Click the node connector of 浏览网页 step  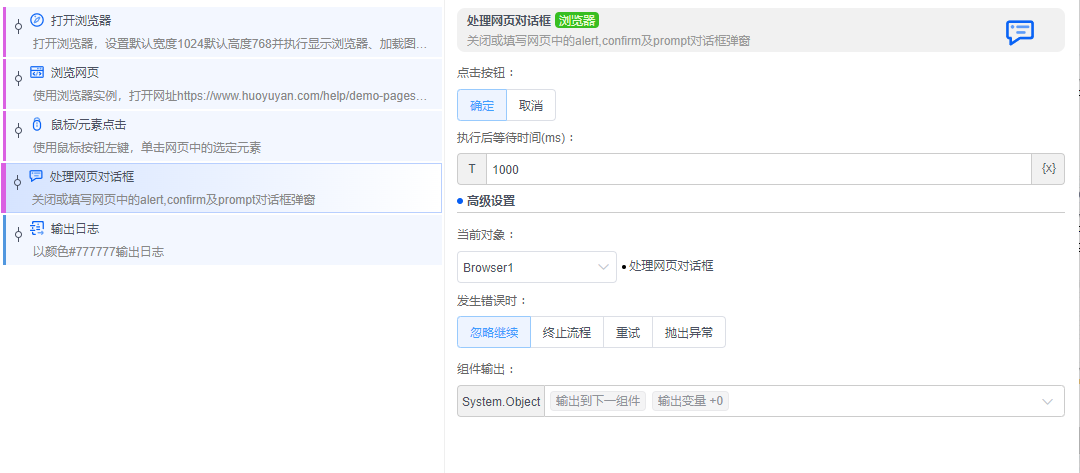click(19, 80)
